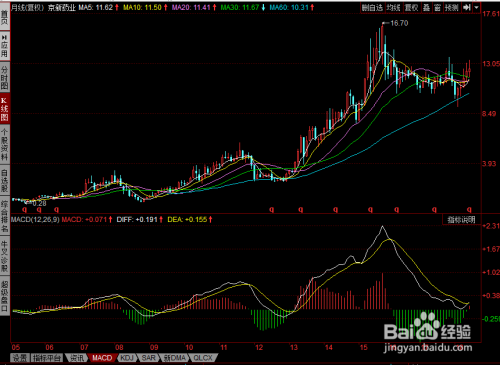Switch to 分时图 intraday chart view
Screen dimensions: 500x365
click(5, 77)
